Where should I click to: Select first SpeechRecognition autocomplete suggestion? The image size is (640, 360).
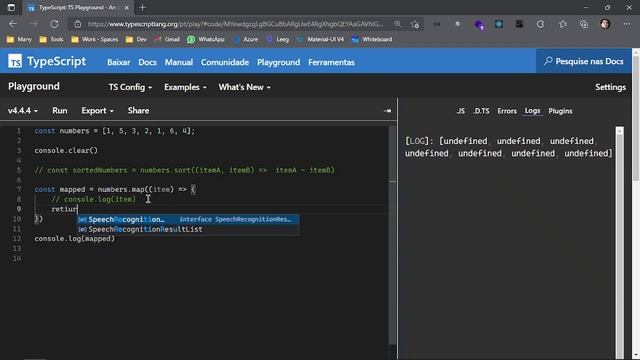point(188,220)
